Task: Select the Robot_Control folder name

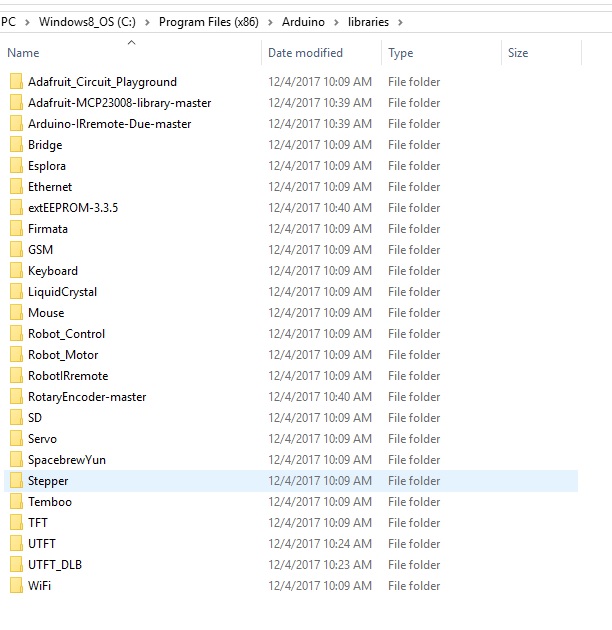Action: pyautogui.click(x=66, y=333)
